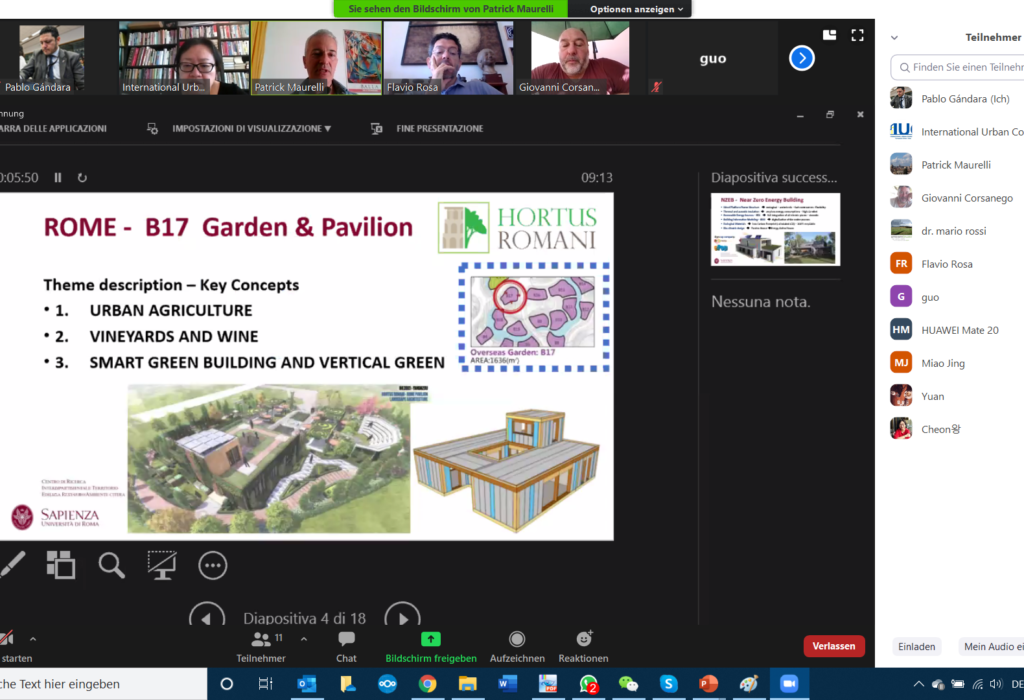The width and height of the screenshot is (1024, 700).
Task: Collapse the Teilnehmer panel chevron
Action: (x=895, y=36)
